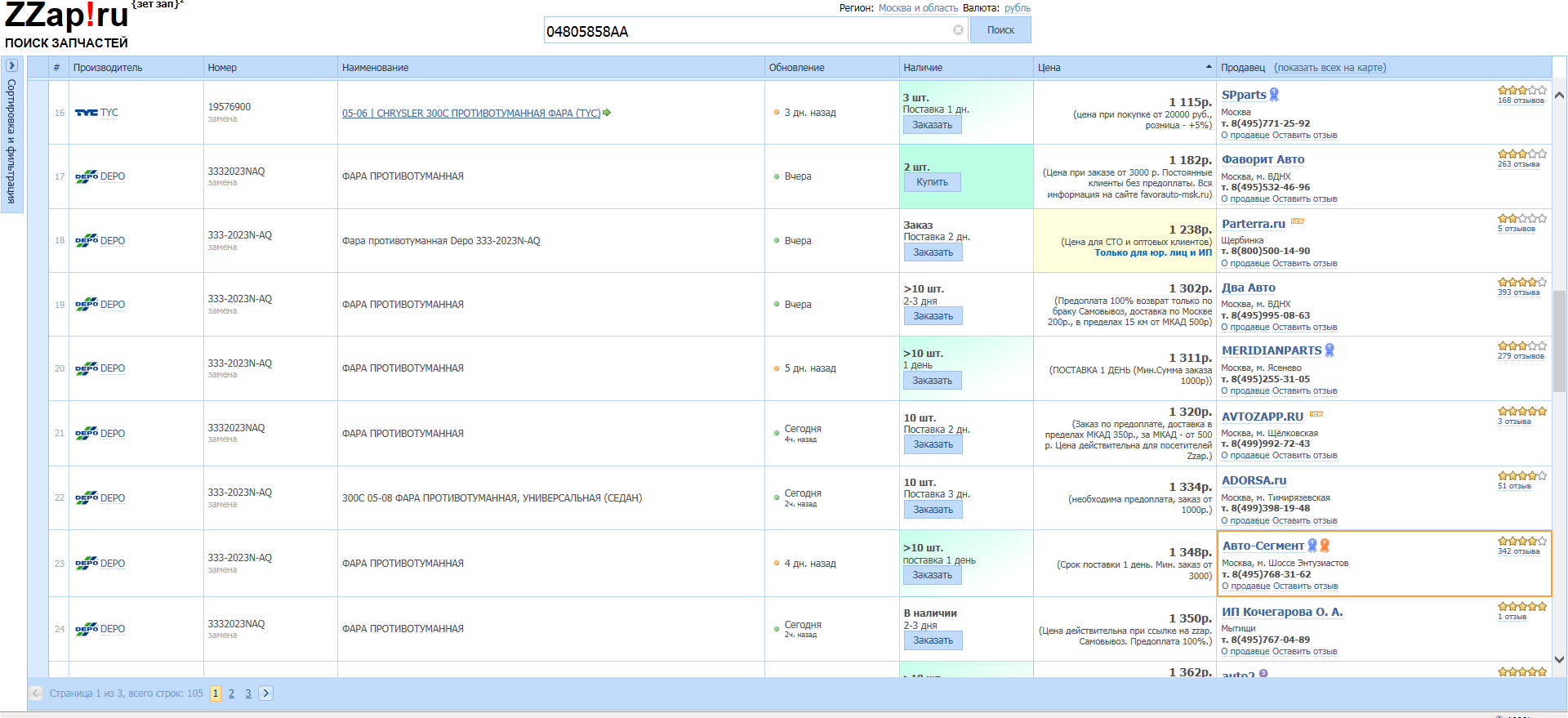This screenshot has height=718, width=1568.
Task: Click the DEPO logo in row 21
Action: tap(87, 434)
